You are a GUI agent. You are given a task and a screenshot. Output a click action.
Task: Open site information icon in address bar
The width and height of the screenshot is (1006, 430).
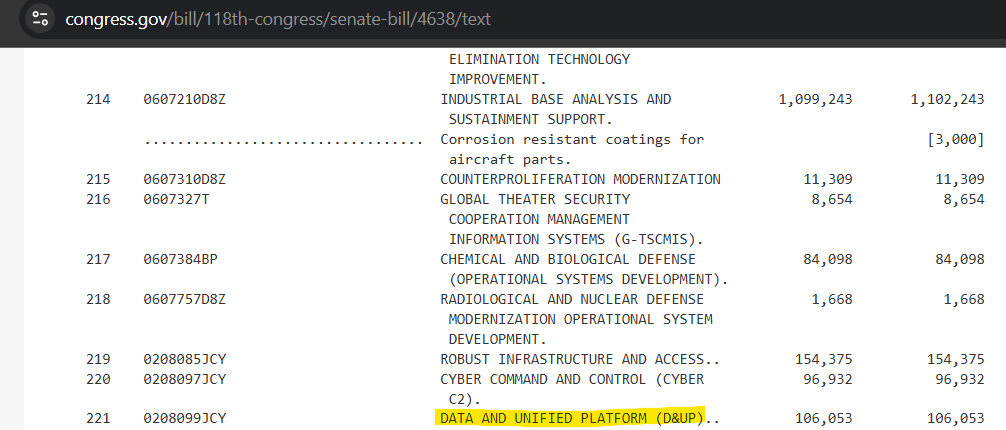coord(40,18)
